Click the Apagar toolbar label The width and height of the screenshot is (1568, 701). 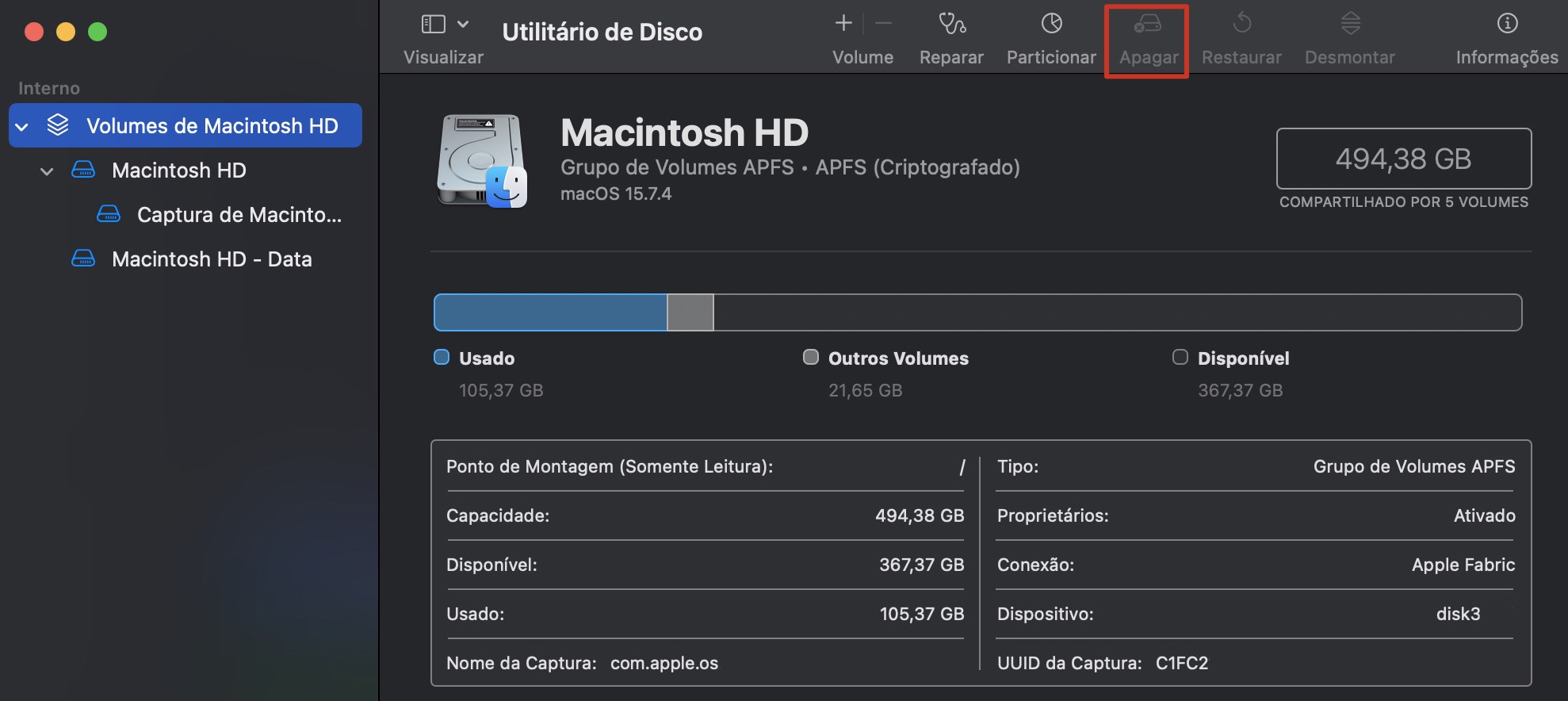(x=1149, y=57)
